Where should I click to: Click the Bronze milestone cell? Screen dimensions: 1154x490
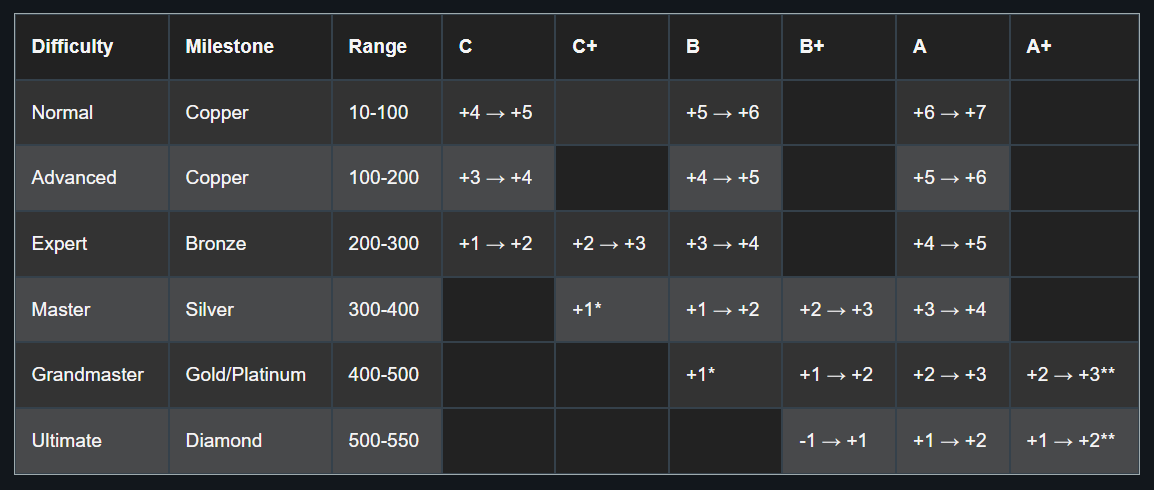pyautogui.click(x=215, y=244)
